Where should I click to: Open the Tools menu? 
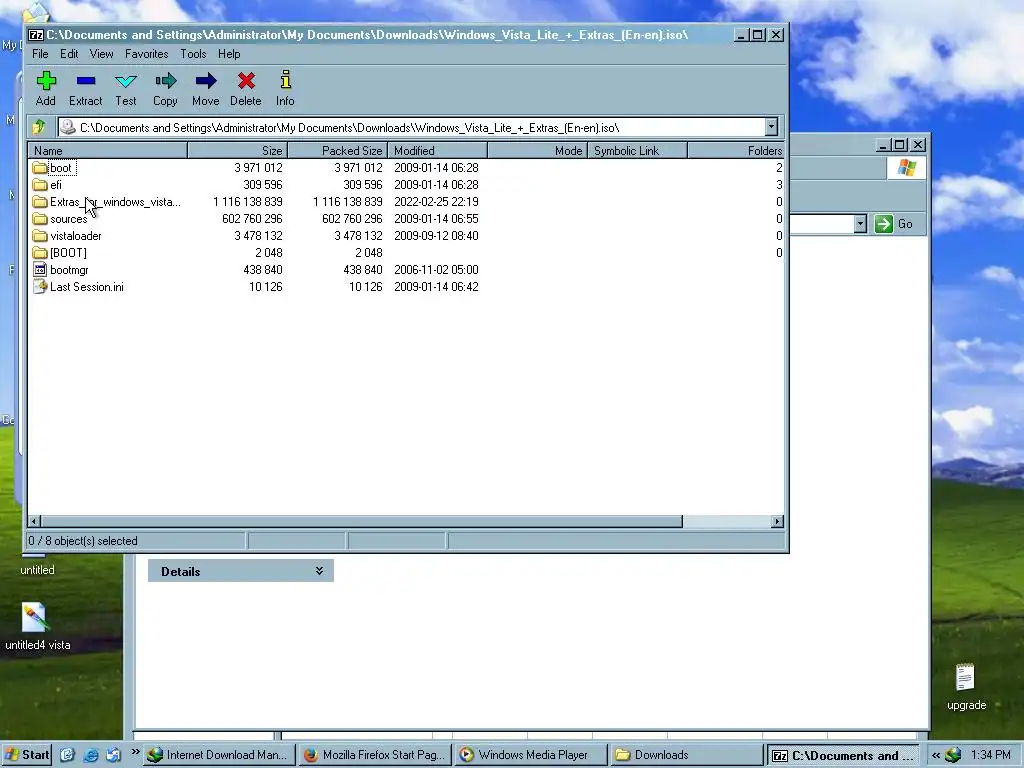point(193,54)
